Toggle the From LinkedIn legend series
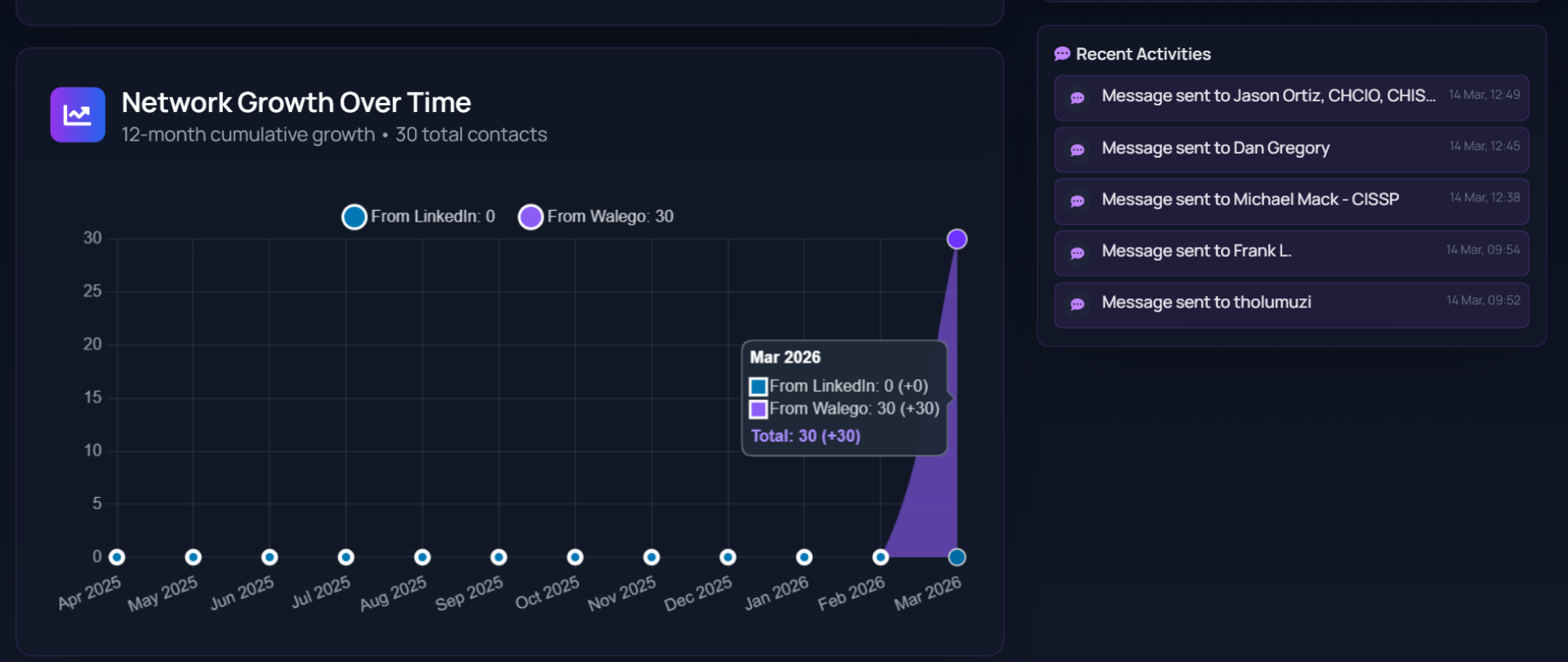1568x662 pixels. (419, 216)
